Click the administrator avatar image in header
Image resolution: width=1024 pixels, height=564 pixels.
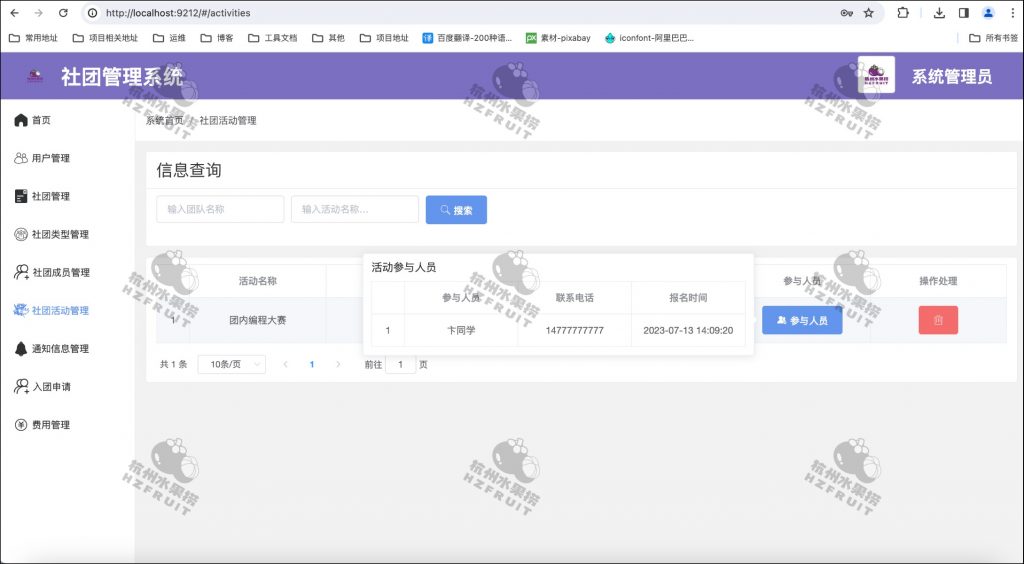tap(876, 74)
